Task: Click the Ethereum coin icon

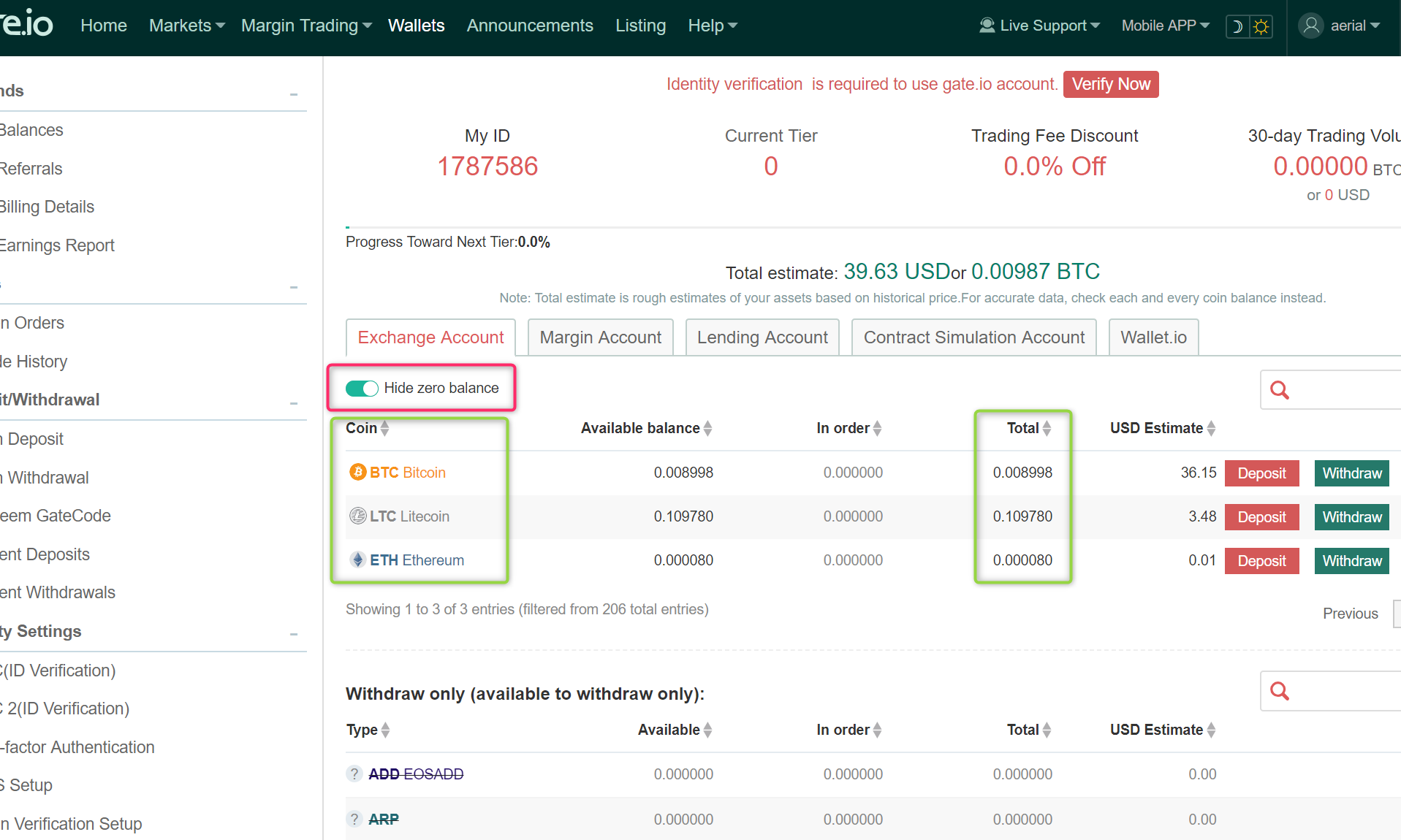Action: (x=357, y=560)
